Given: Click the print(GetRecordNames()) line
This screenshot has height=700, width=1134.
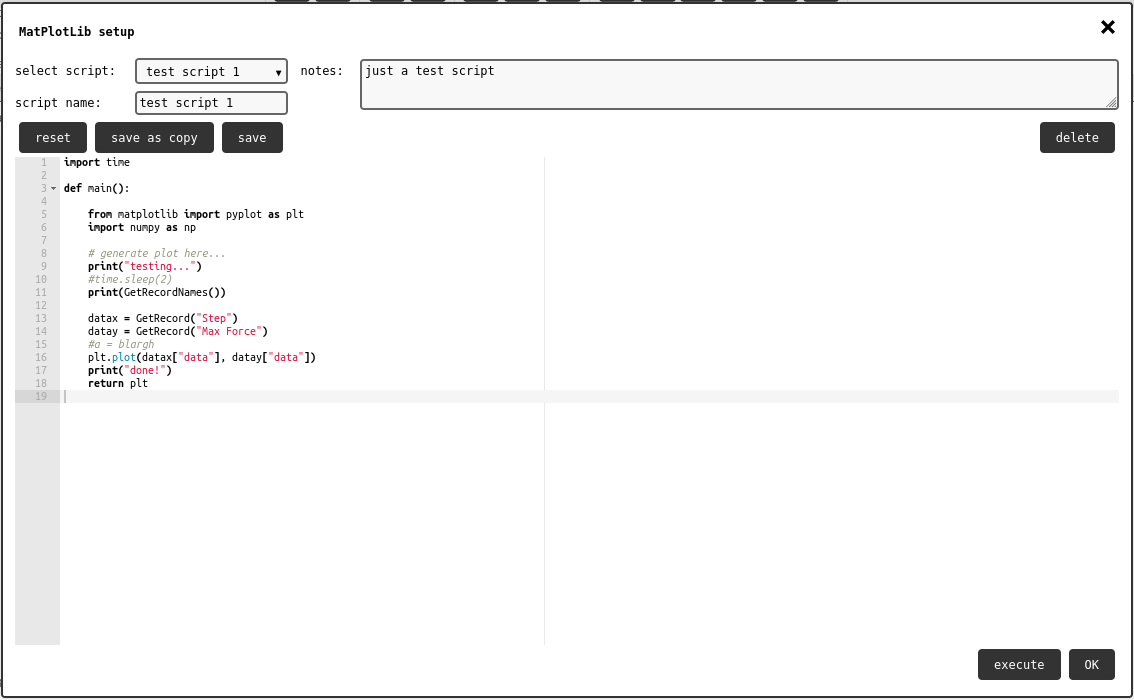Looking at the screenshot, I should pyautogui.click(x=157, y=293).
